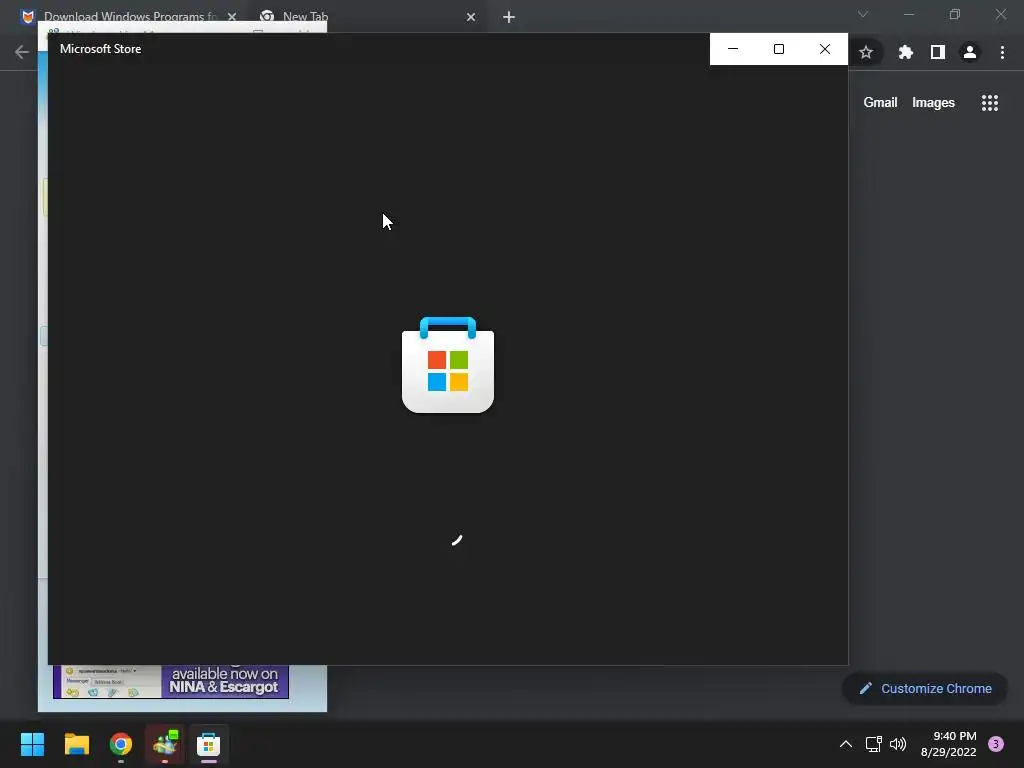Screen dimensions: 1024x768
Task: Close the Download Windows Programs tab
Action: click(x=232, y=17)
